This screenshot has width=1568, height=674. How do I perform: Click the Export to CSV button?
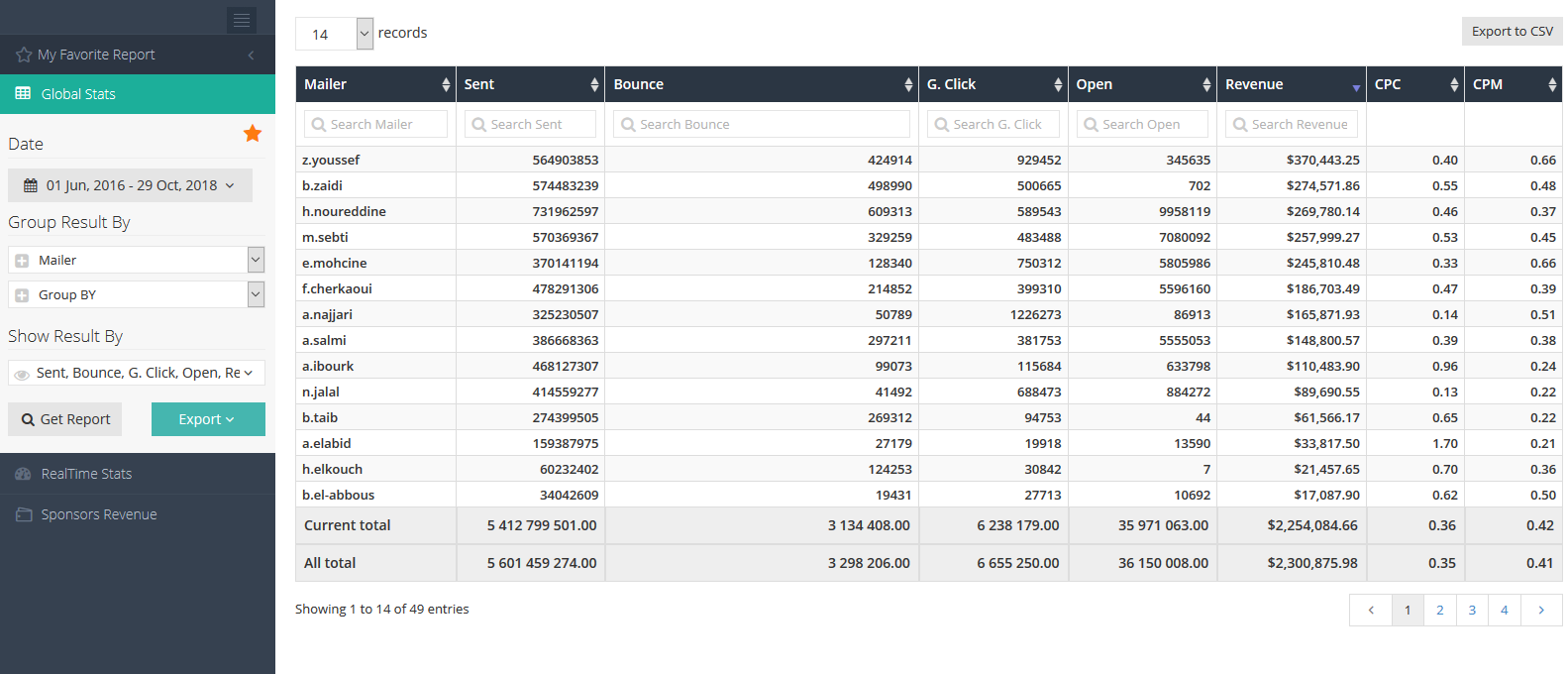tap(1512, 32)
